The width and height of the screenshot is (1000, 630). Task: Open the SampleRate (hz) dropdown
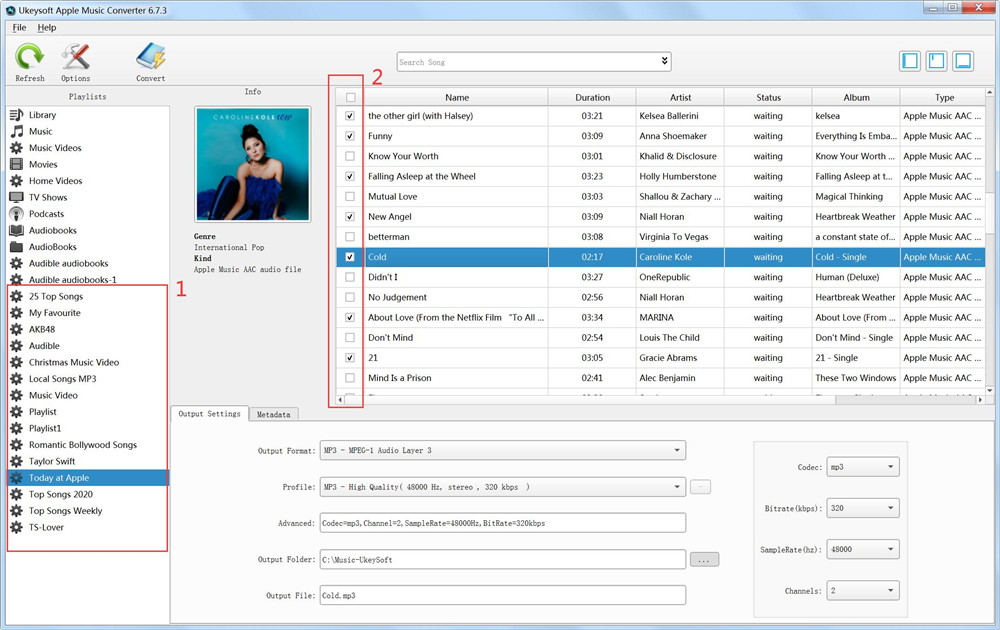tap(863, 549)
